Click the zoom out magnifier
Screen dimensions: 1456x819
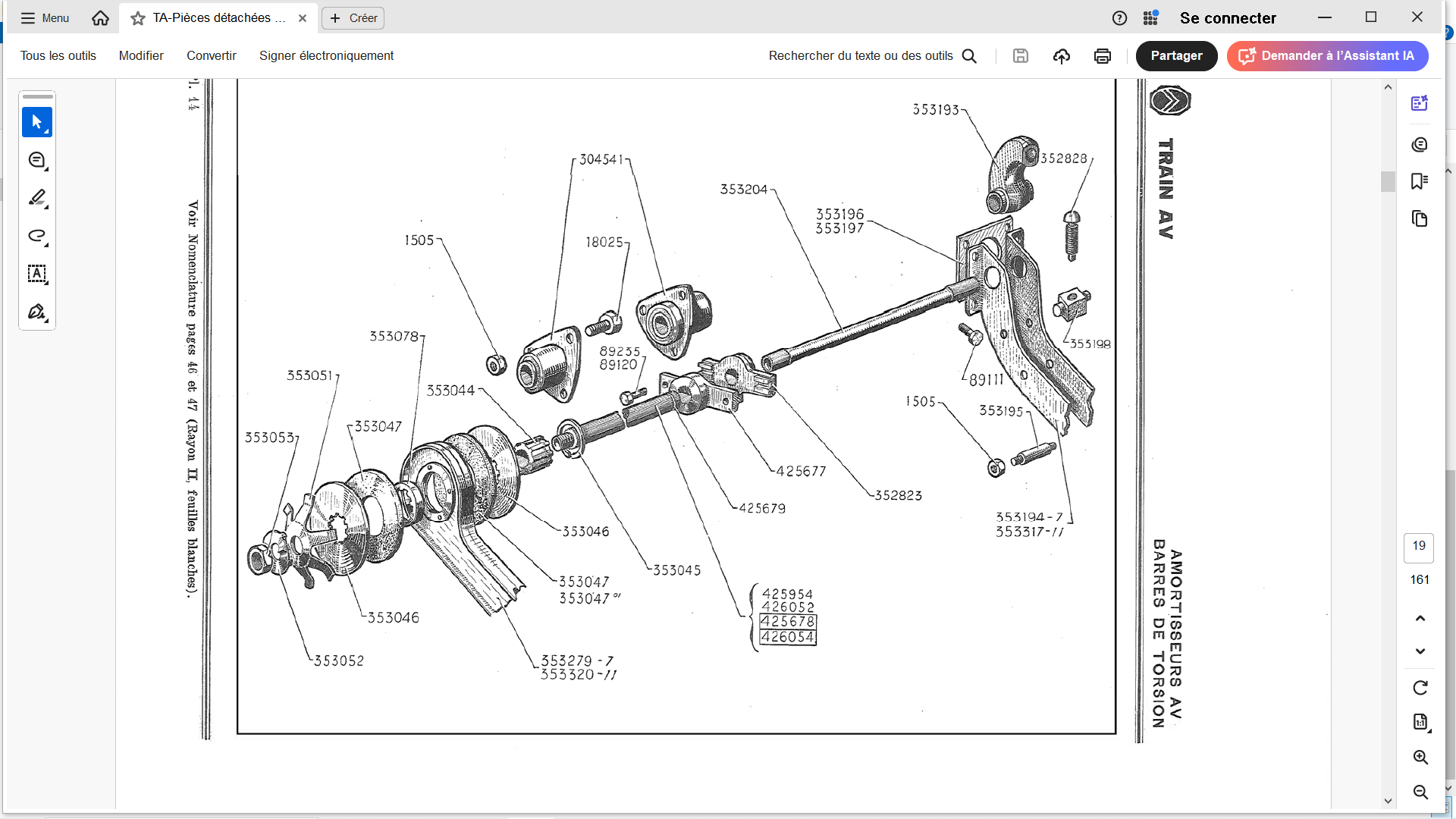1420,792
